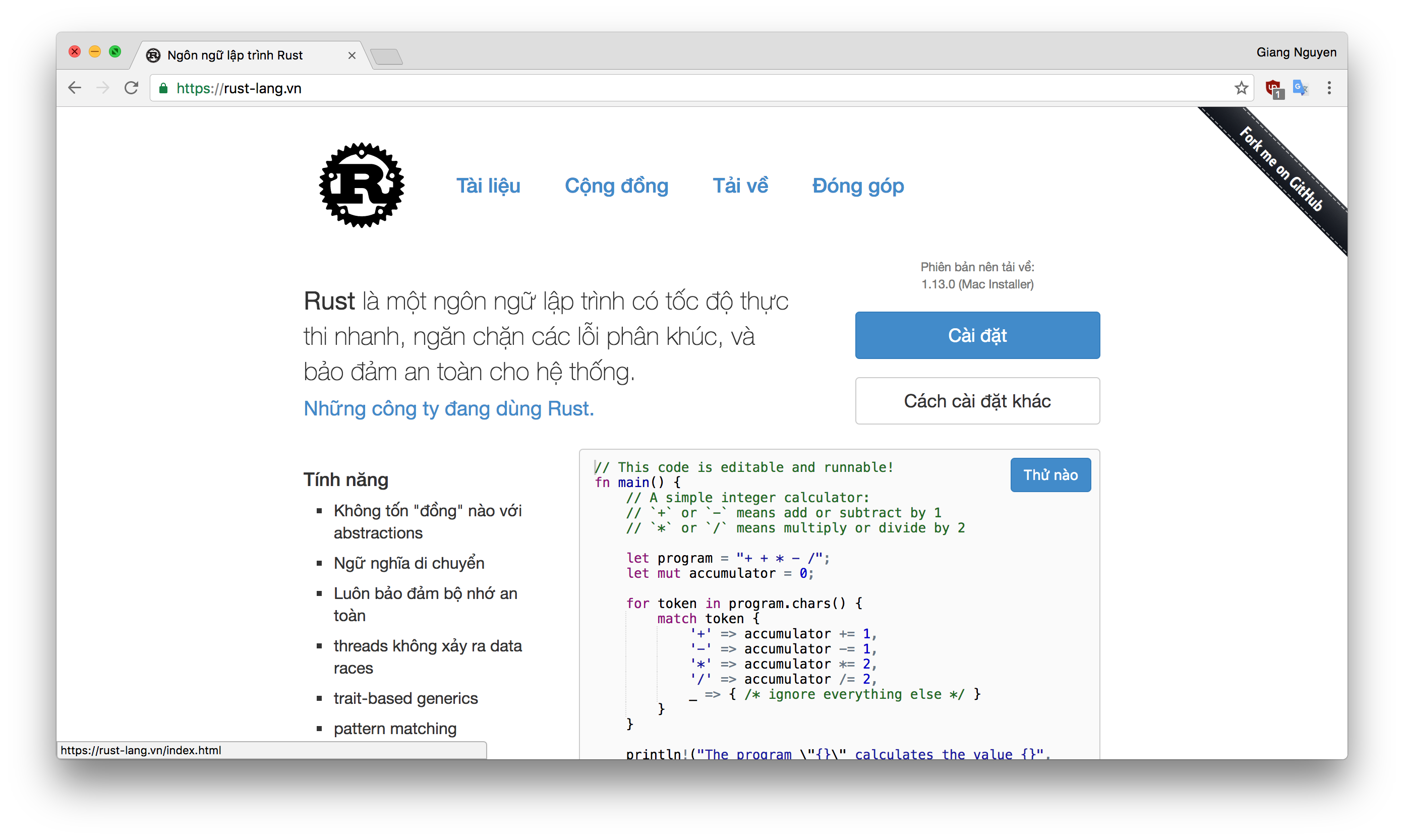Click the Fork me on GitHub ribbon
Screen dimensions: 1404x840
click(1280, 169)
